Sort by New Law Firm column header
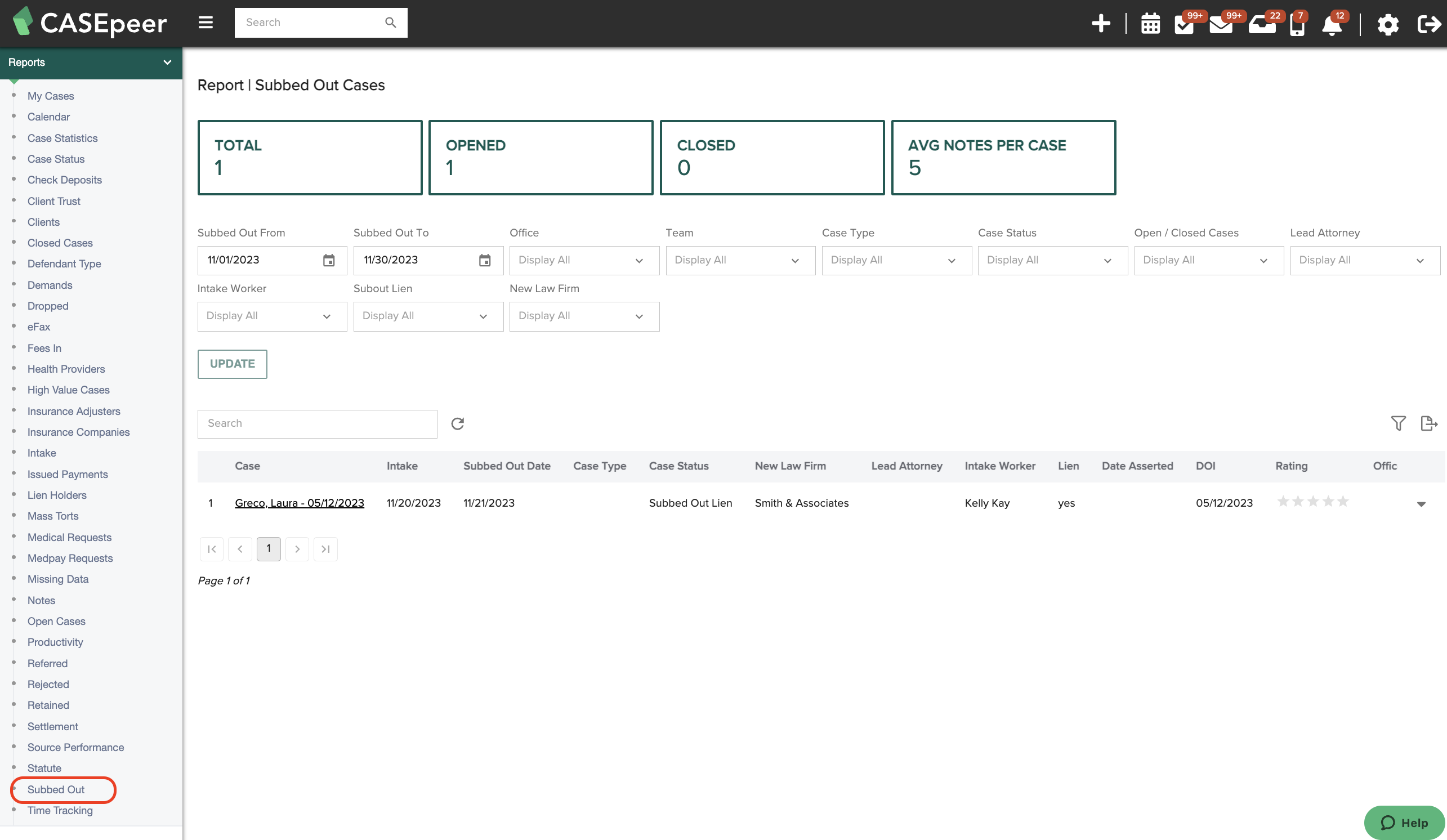 point(790,466)
